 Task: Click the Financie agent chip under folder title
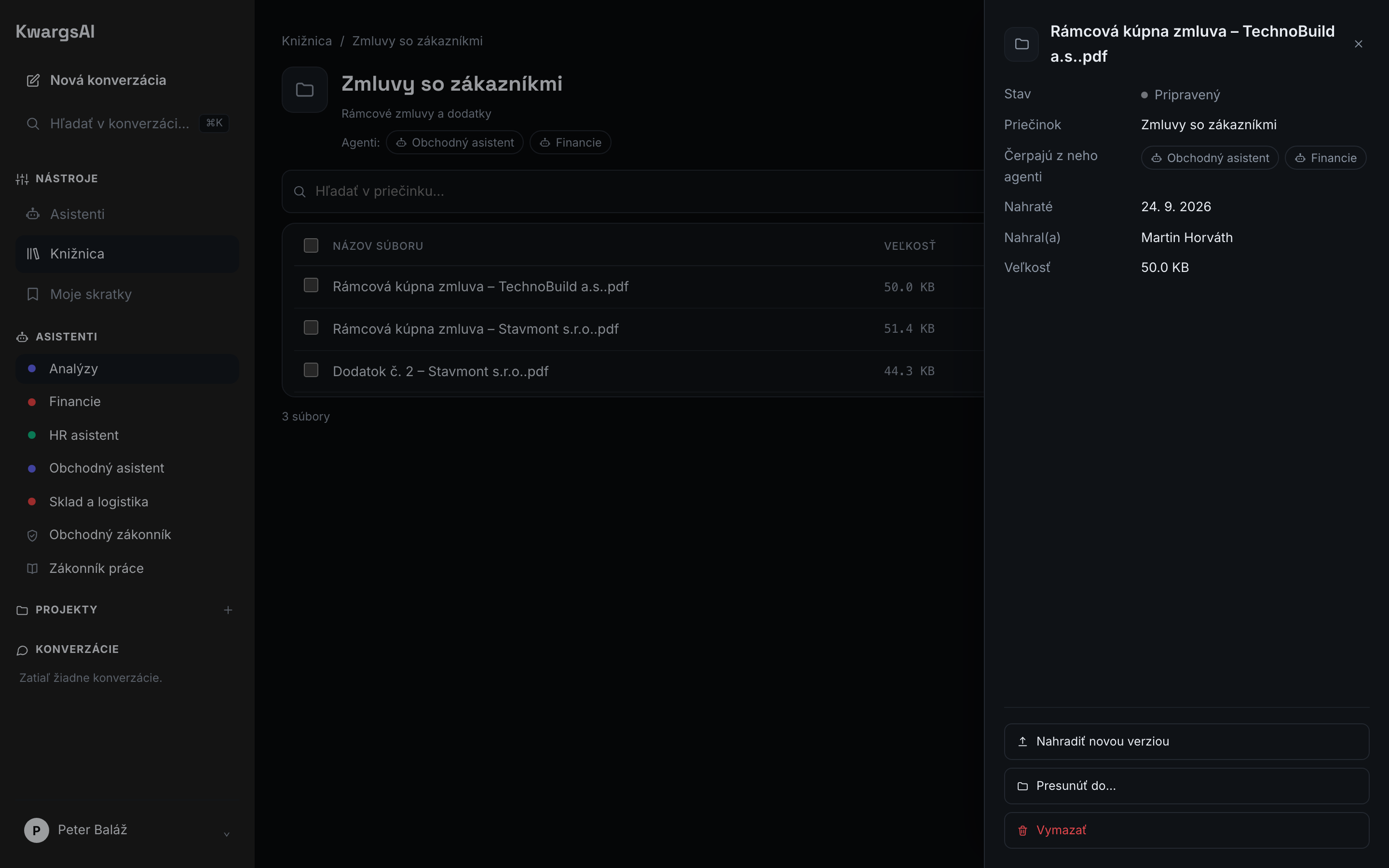click(x=570, y=142)
